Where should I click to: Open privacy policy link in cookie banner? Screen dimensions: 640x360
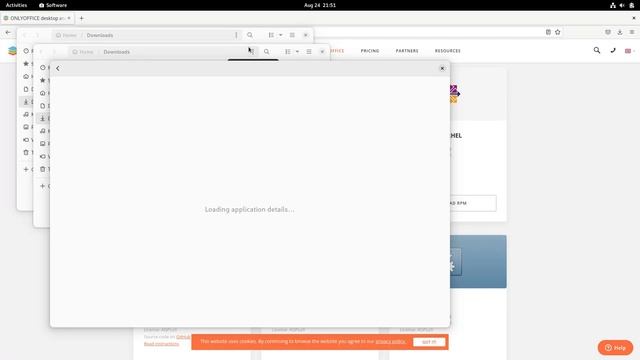[x=391, y=341]
